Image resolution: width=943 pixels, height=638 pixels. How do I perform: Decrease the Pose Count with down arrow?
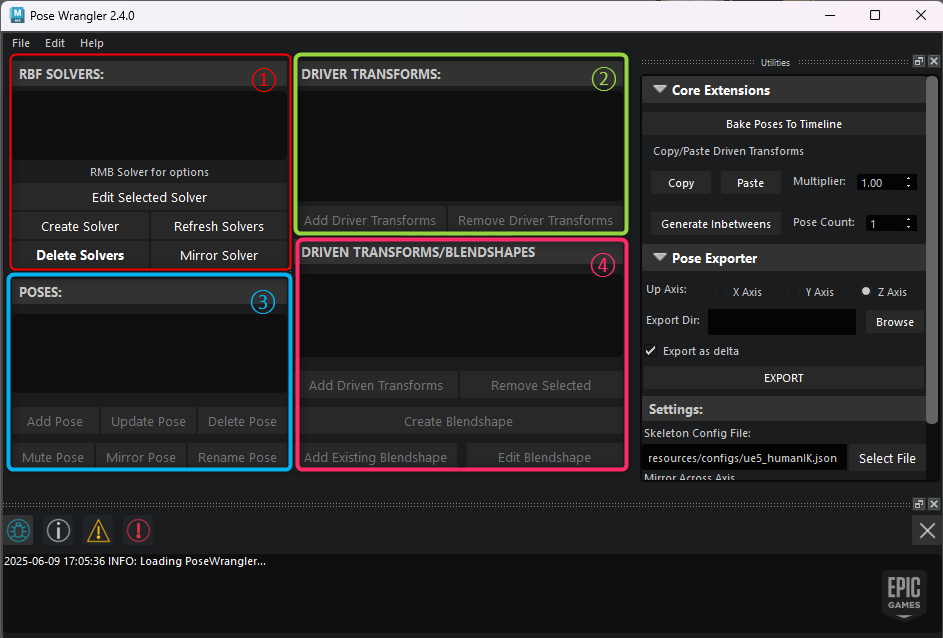pyautogui.click(x=908, y=227)
